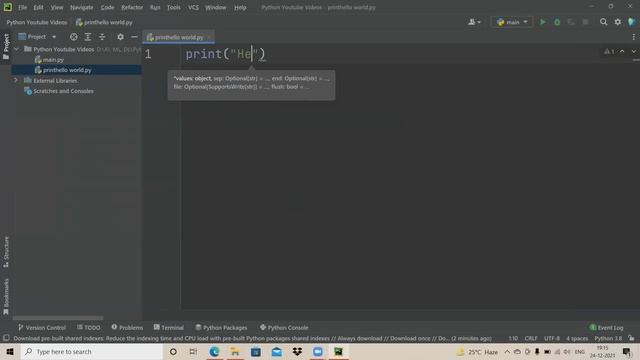The image size is (640, 360).
Task: Open the Python Console tool window
Action: tap(284, 327)
